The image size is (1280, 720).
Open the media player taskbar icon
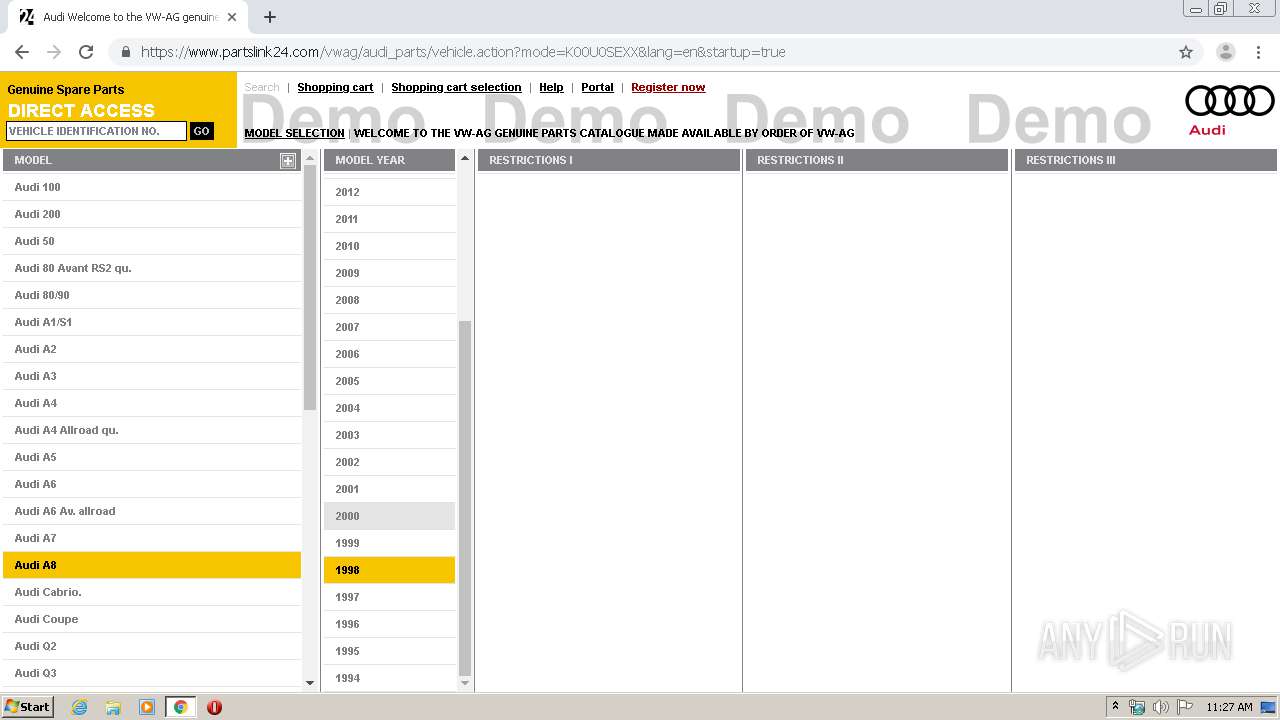147,707
